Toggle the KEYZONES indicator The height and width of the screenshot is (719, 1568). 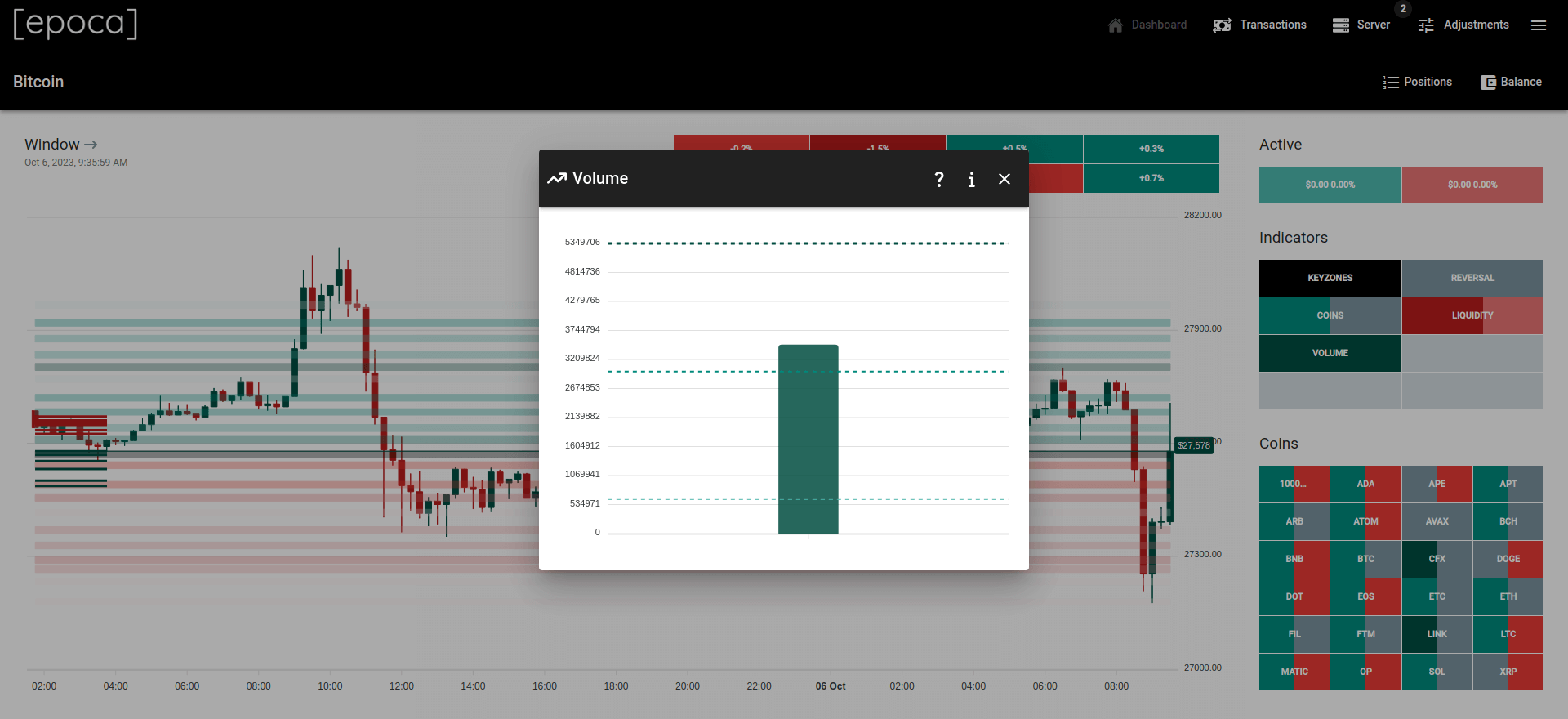[x=1330, y=279]
